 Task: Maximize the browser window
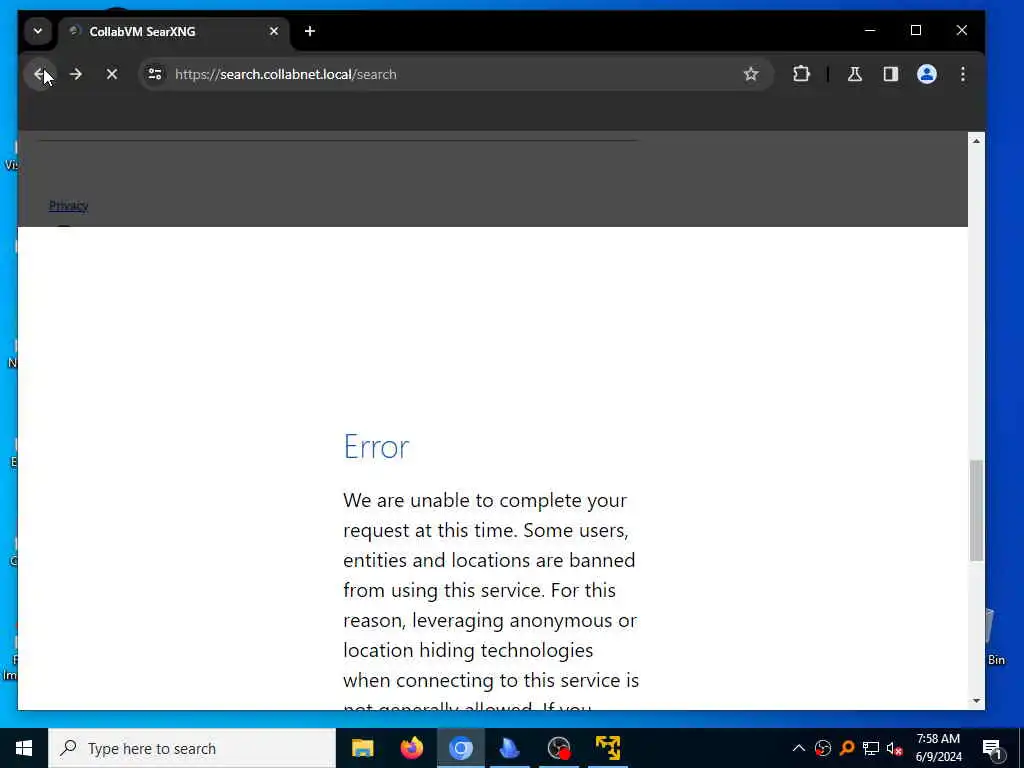[x=916, y=31]
